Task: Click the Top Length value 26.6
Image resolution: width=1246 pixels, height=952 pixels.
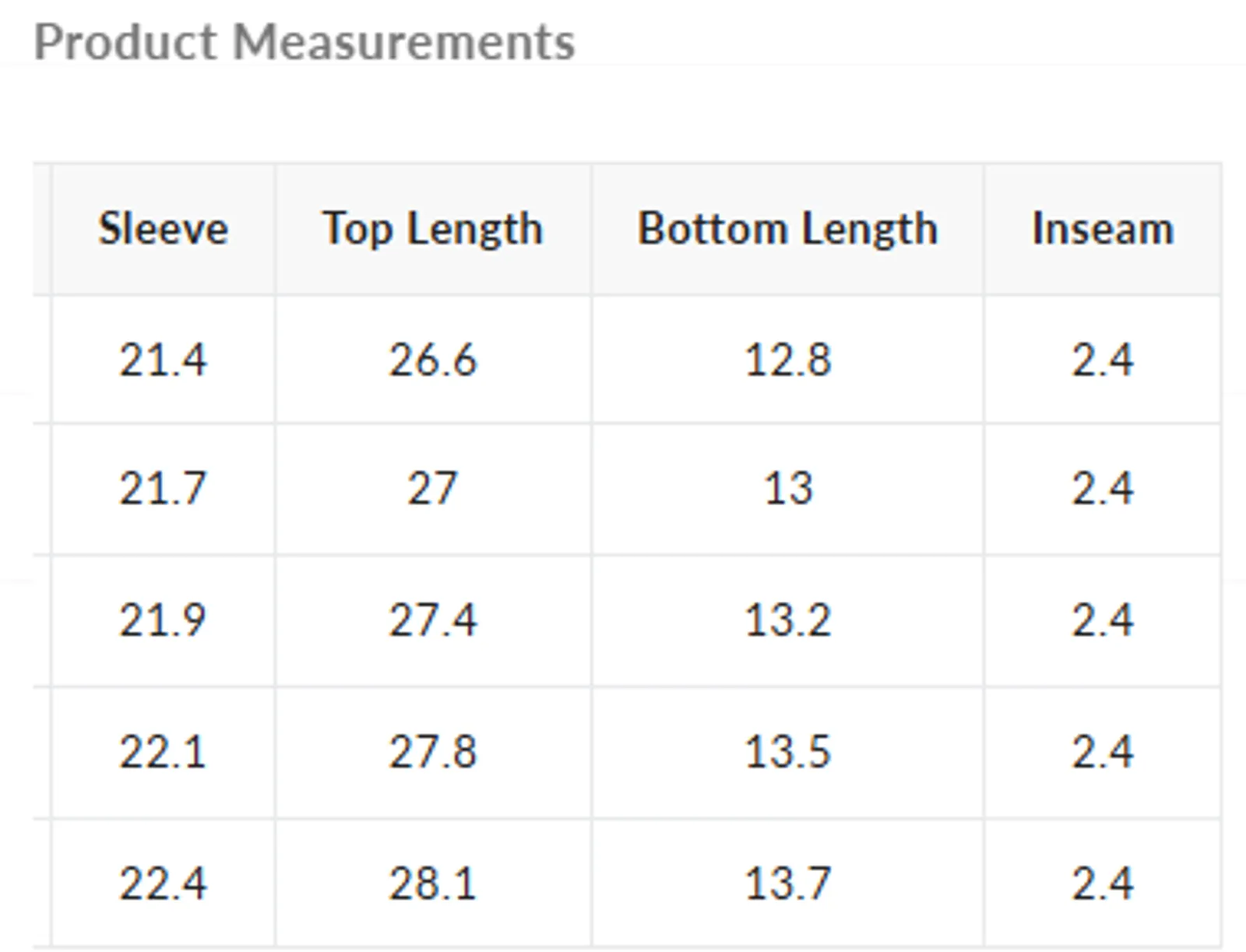Action: click(x=433, y=360)
